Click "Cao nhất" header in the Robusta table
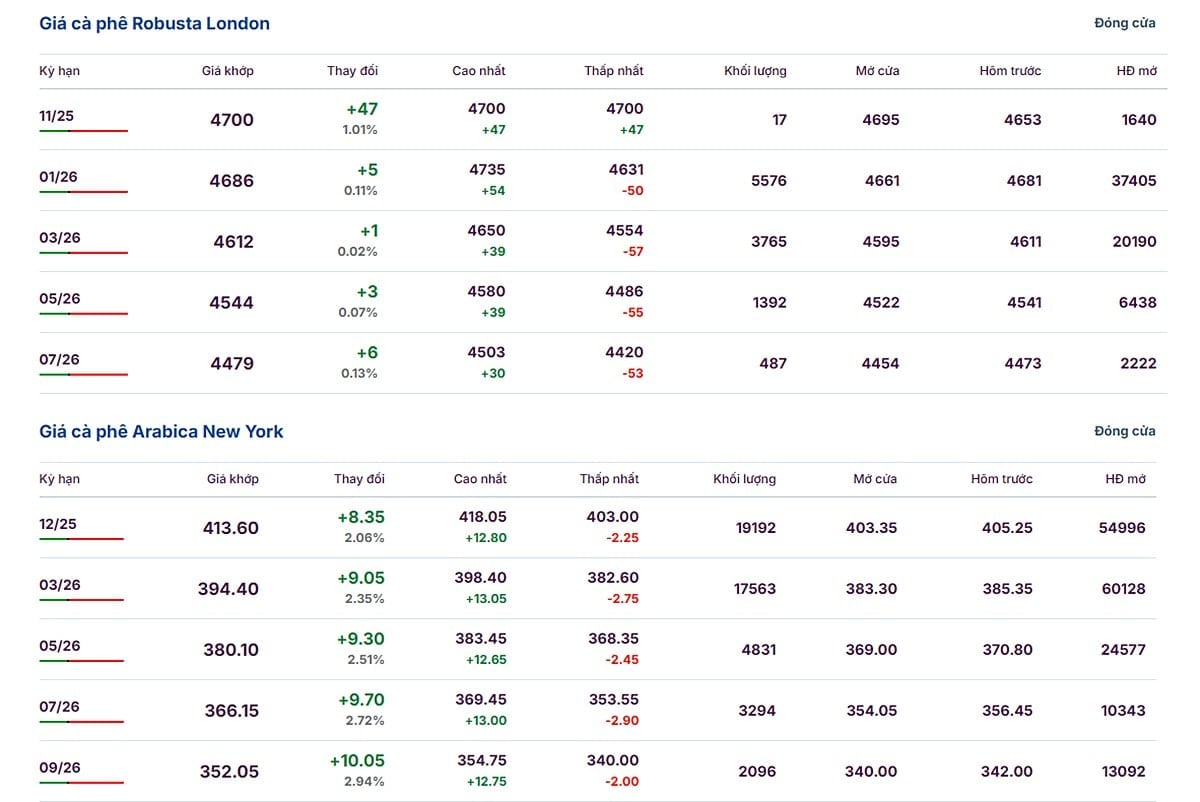This screenshot has width=1200, height=802. pyautogui.click(x=479, y=71)
